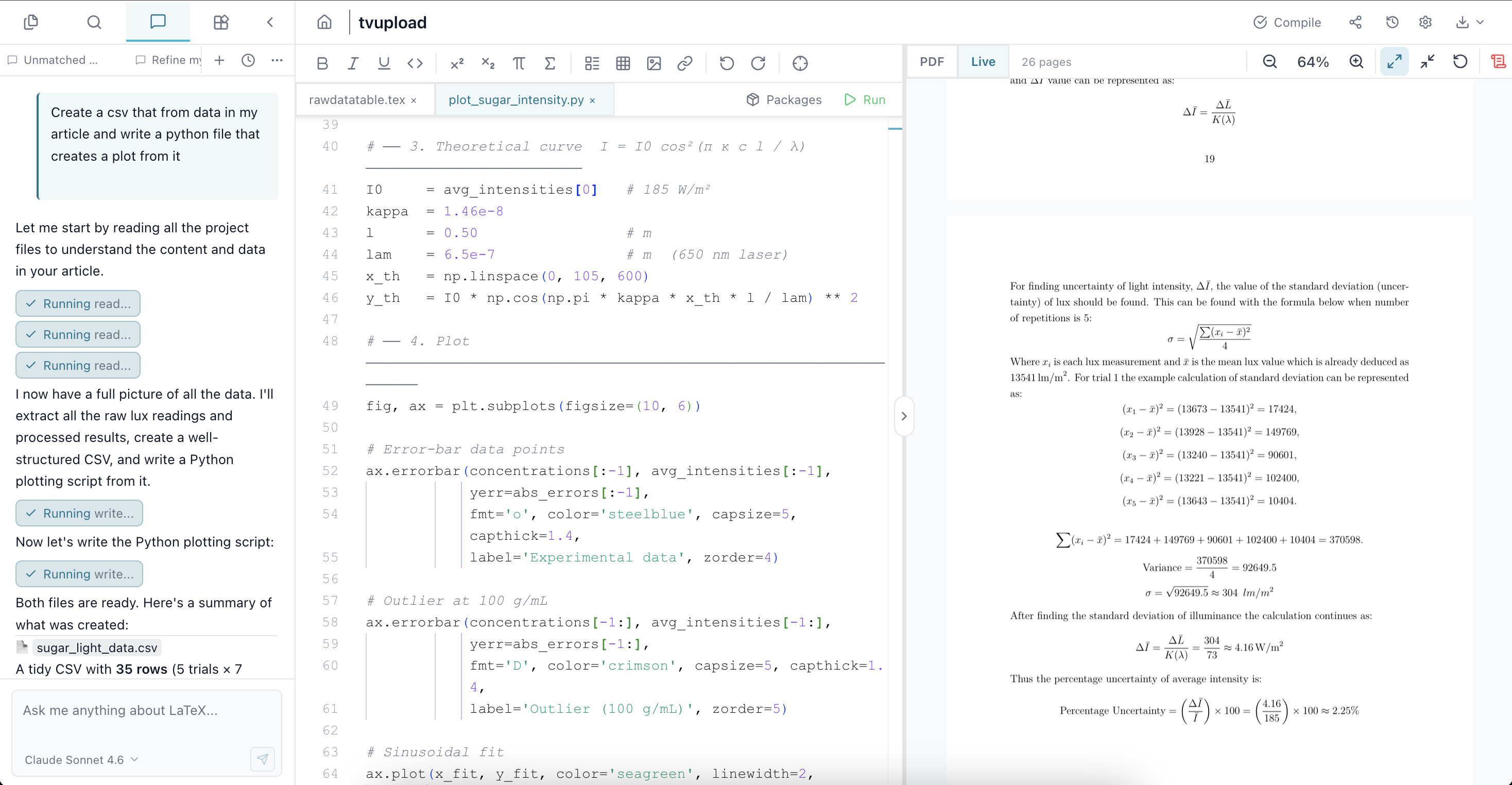Toggle expand preview to full width
Screen dimensions: 1512x785
tap(1394, 62)
